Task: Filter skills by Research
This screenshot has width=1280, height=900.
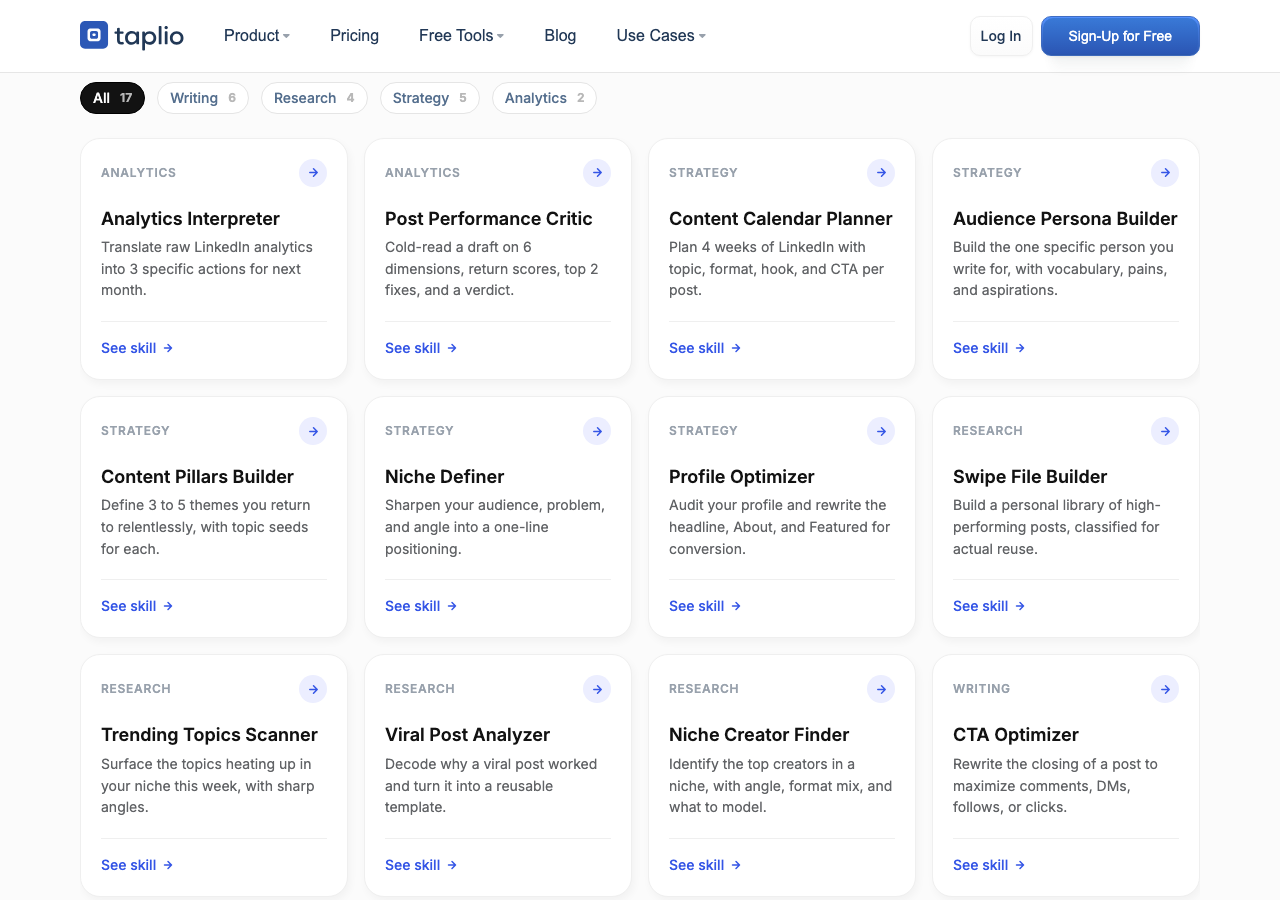Action: pos(314,98)
